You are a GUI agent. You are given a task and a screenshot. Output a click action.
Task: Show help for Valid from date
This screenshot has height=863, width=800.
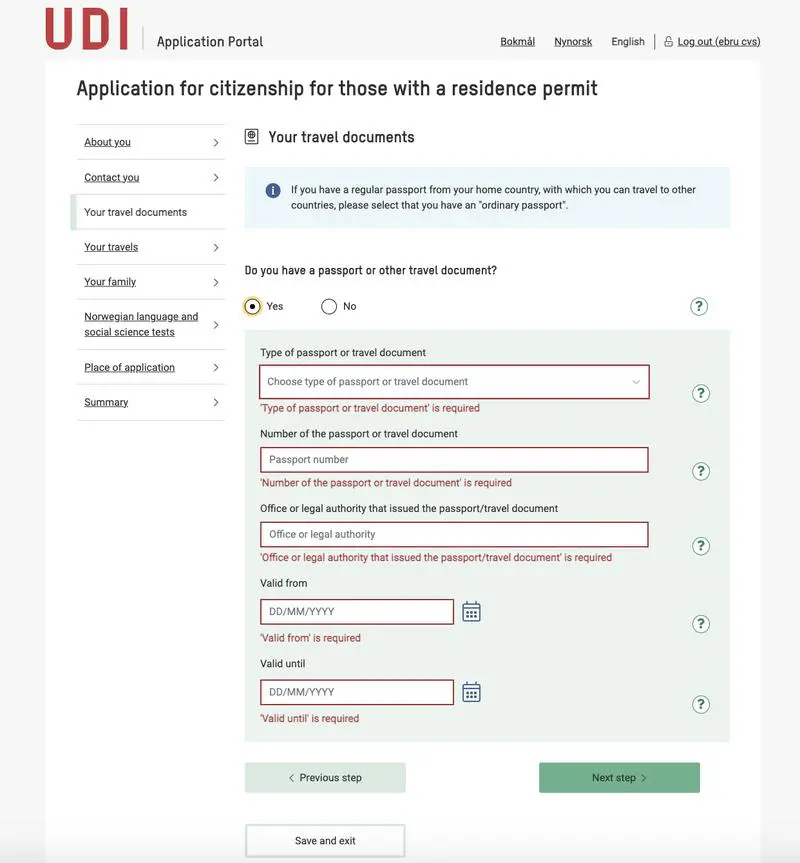coord(701,624)
